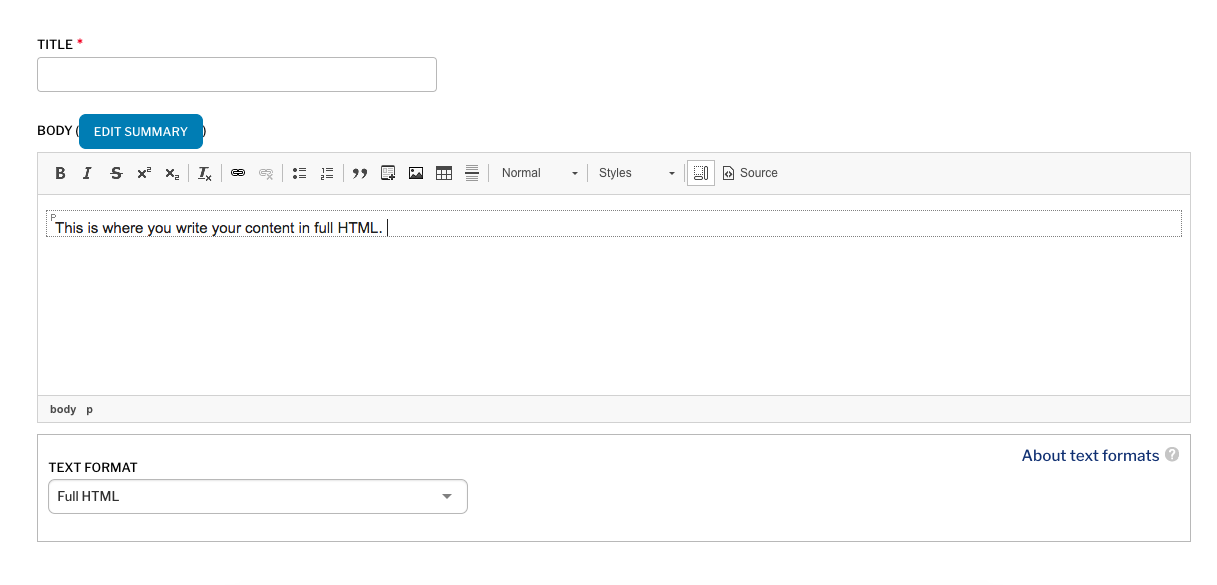Toggle the Show Blocks button
This screenshot has height=585, width=1217.
(x=701, y=173)
